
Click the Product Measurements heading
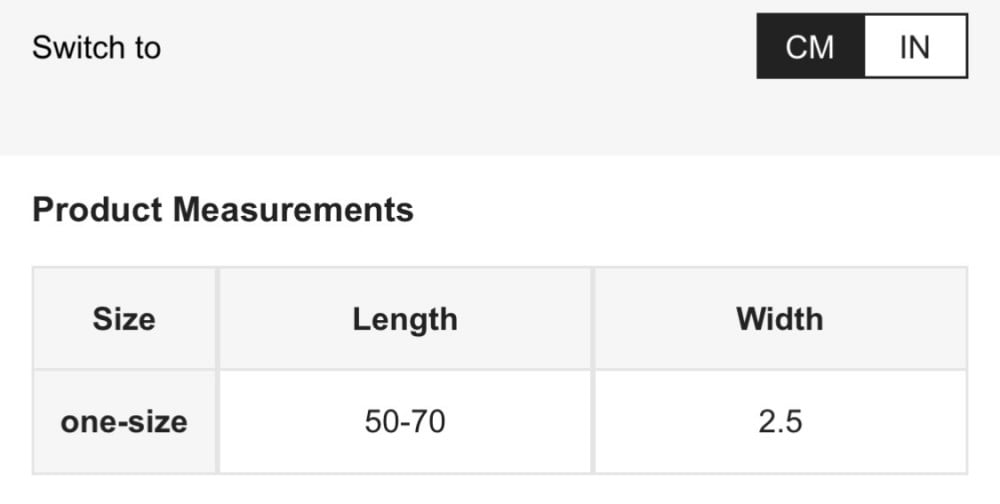tap(223, 210)
